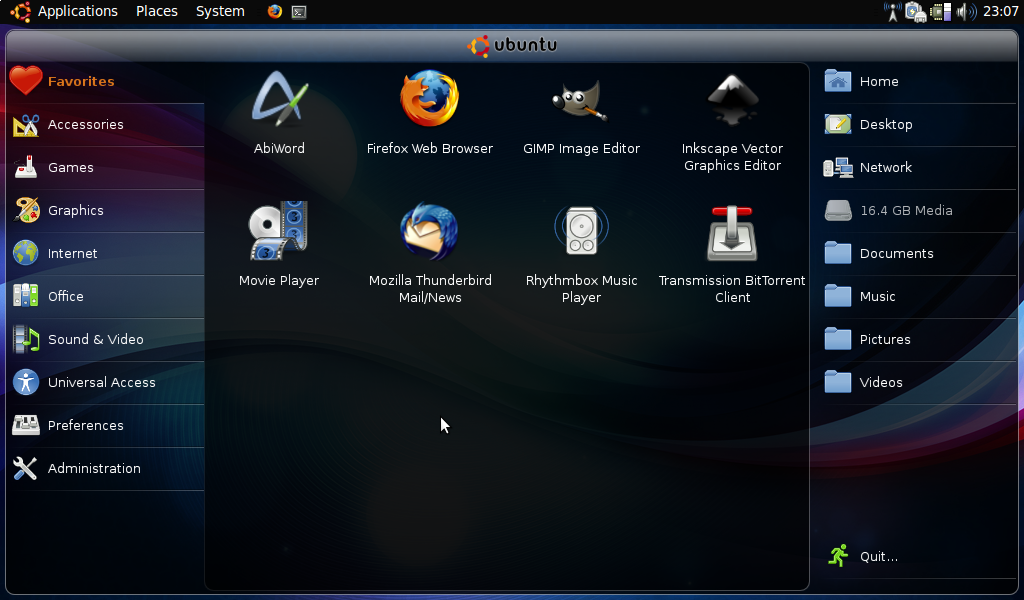Click the wrench Administration icon
Viewport: 1024px width, 600px height.
tap(25, 468)
